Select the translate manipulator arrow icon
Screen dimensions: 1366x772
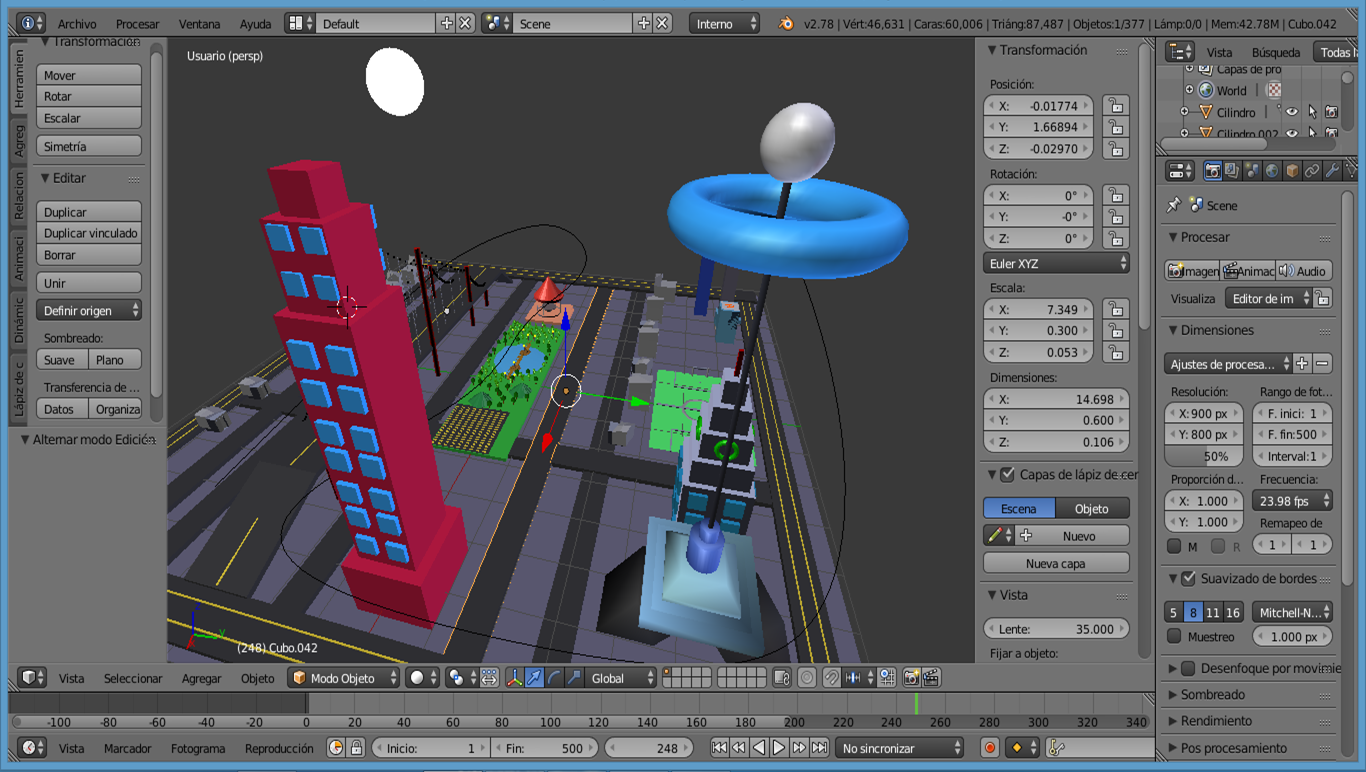(535, 678)
